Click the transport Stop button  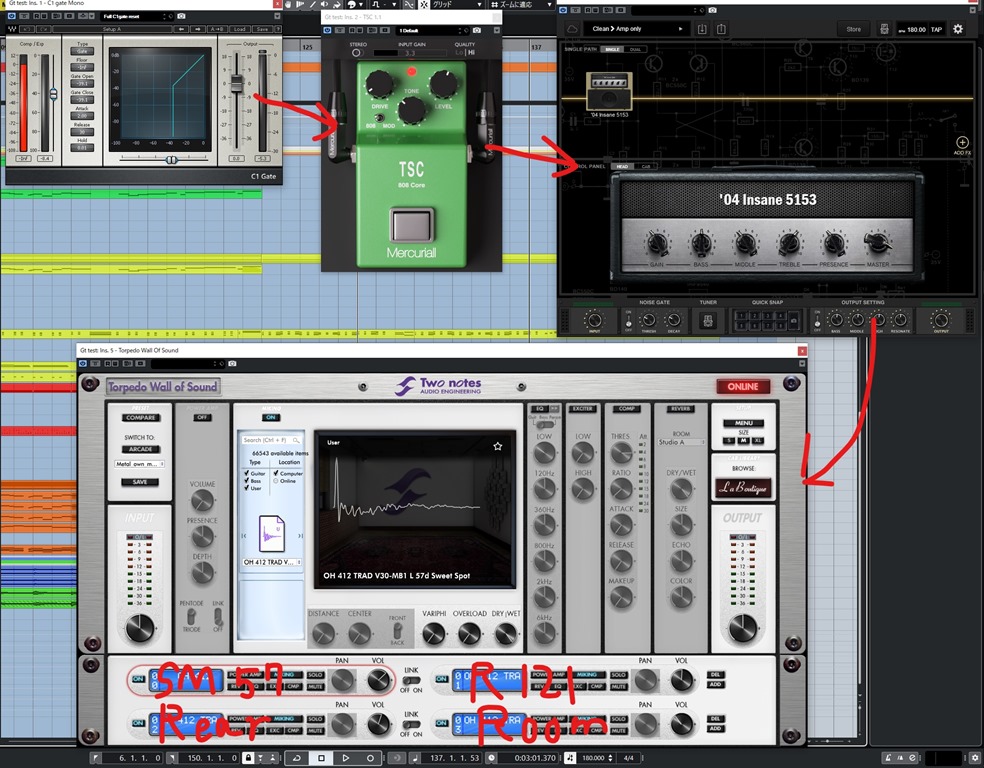(321, 758)
